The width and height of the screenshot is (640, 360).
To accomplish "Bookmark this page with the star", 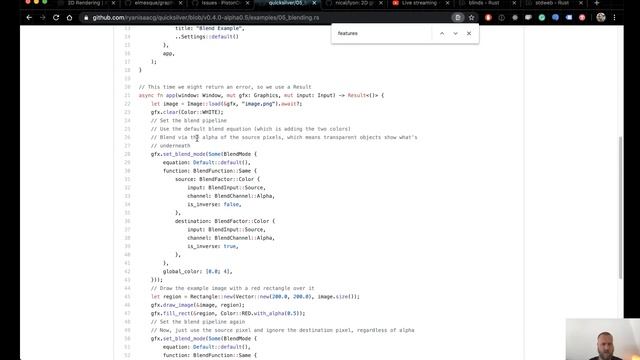I will tap(471, 18).
